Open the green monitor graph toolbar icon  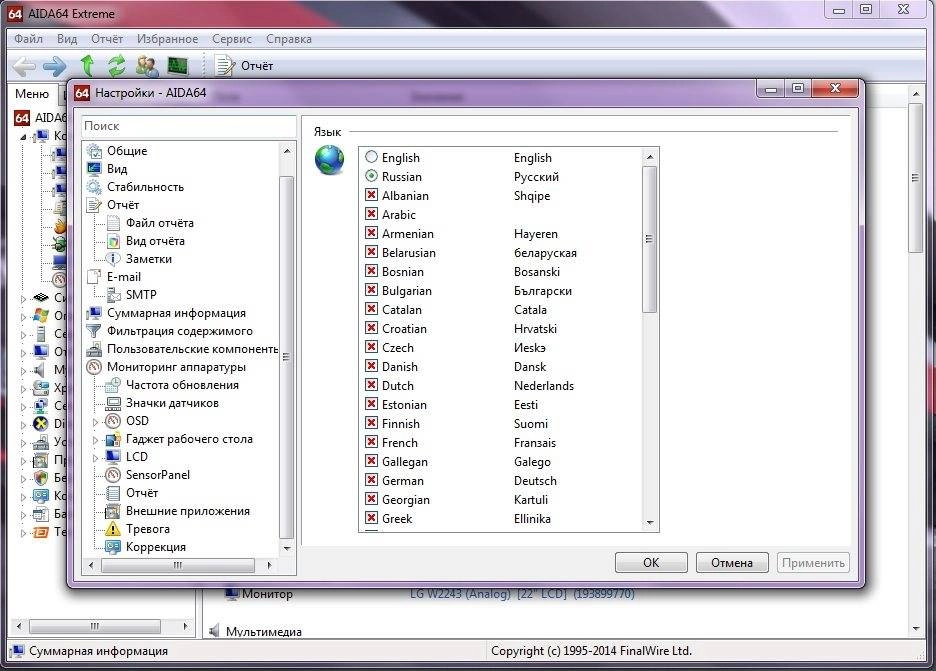178,66
